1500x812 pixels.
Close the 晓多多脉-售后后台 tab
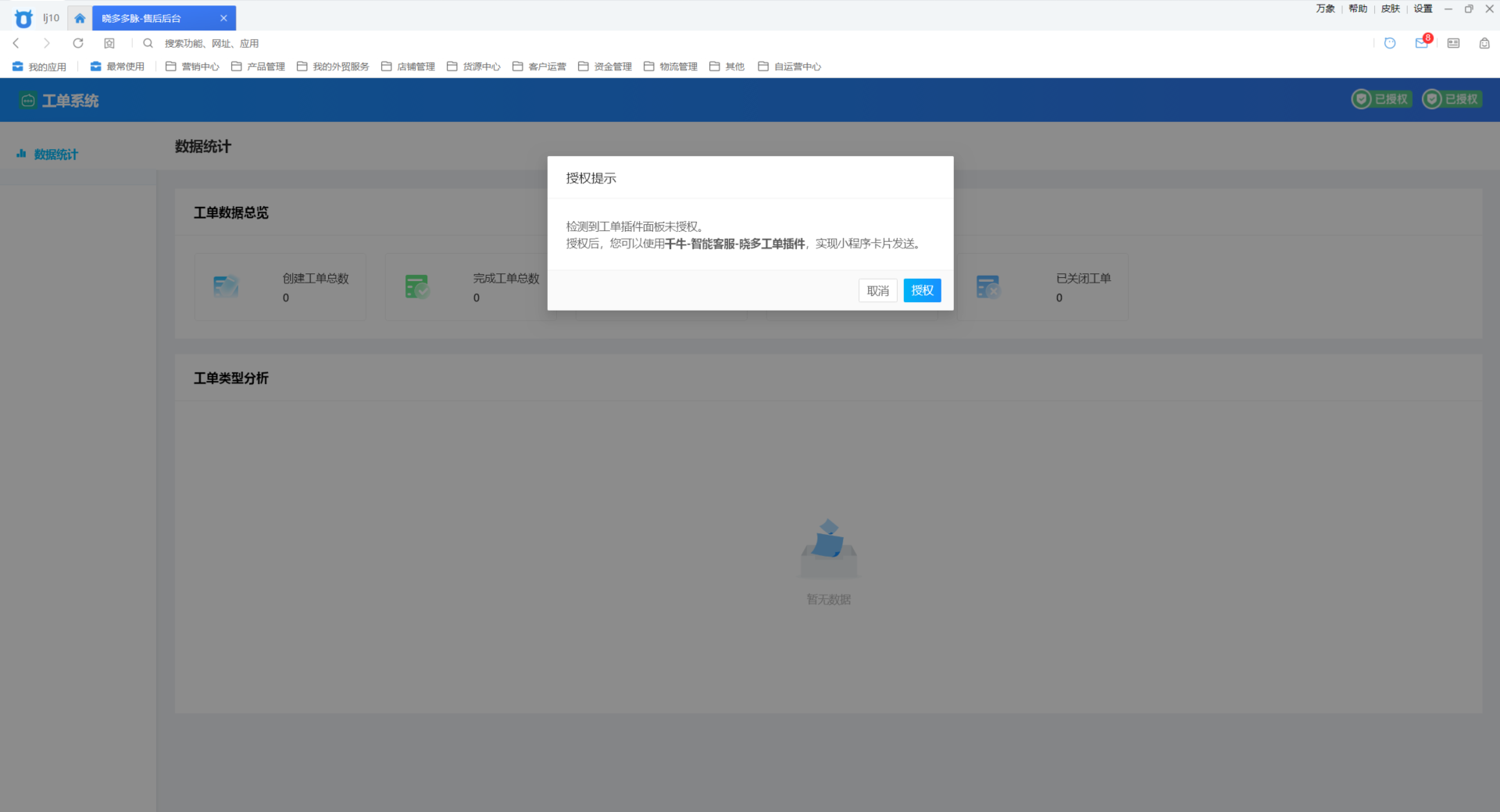(223, 18)
